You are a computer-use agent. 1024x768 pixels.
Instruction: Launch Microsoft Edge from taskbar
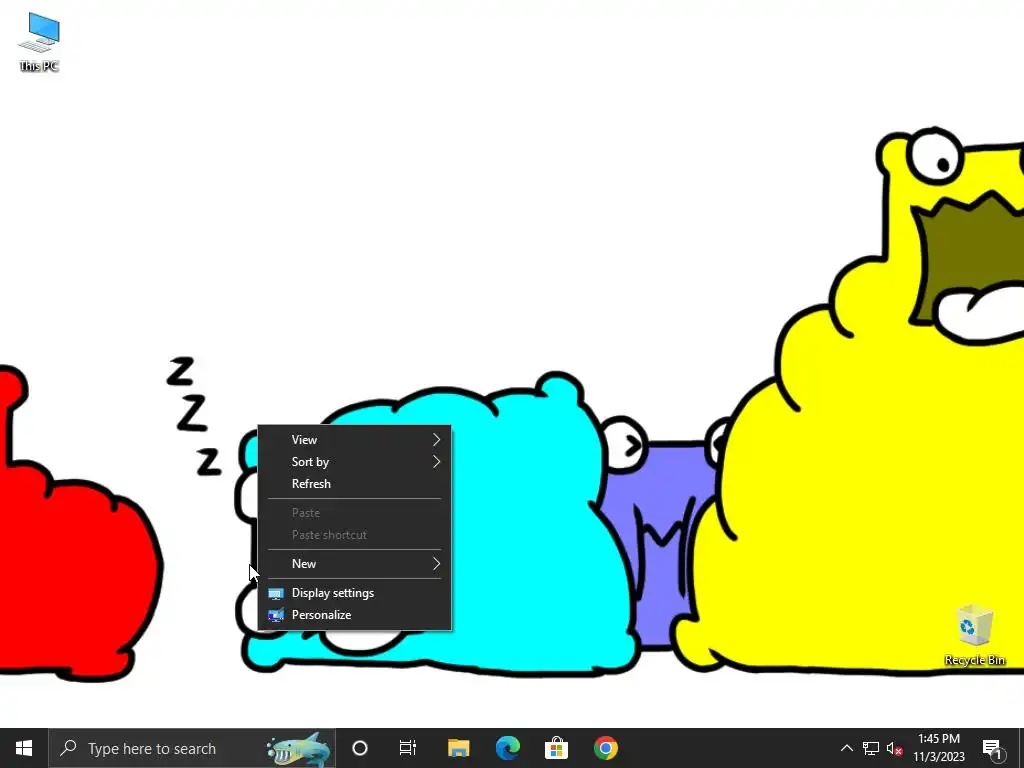(x=507, y=748)
